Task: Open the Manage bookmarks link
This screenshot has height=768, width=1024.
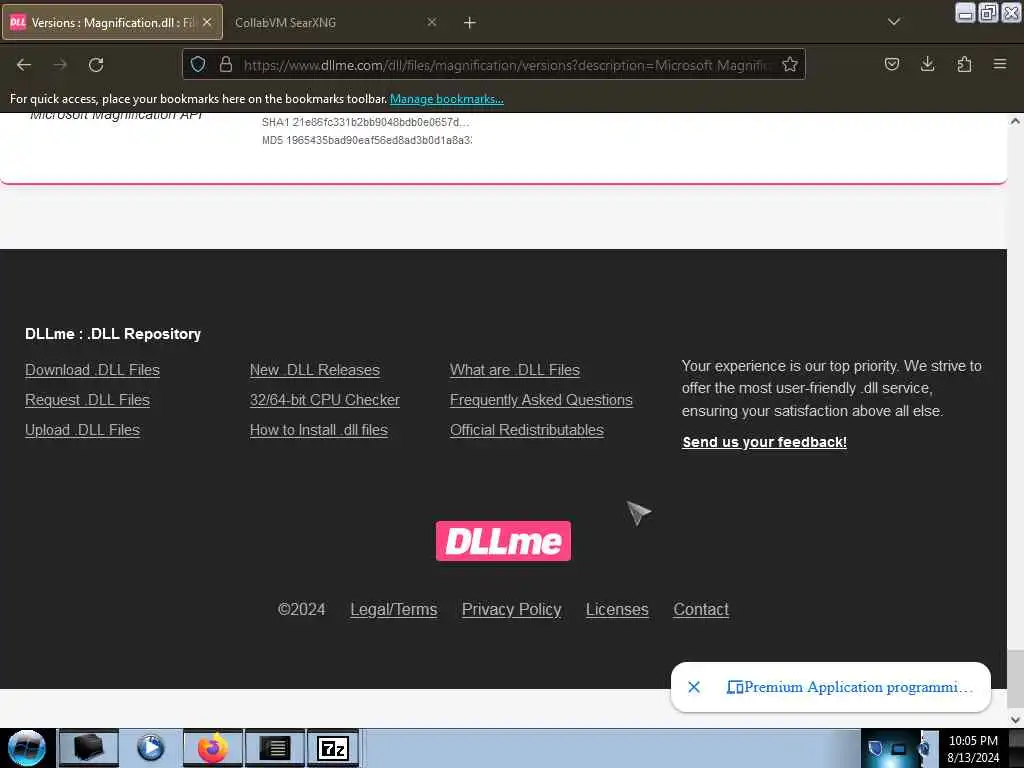Action: [x=447, y=99]
